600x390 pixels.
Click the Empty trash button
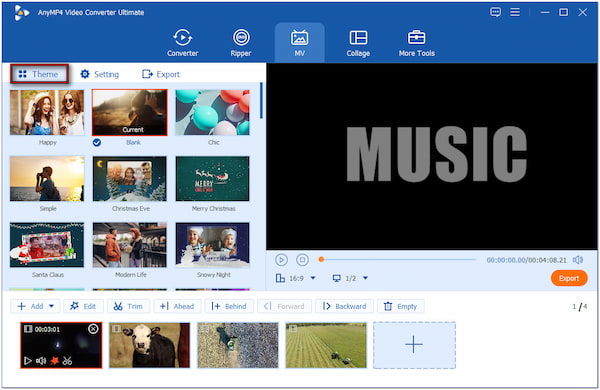[401, 306]
